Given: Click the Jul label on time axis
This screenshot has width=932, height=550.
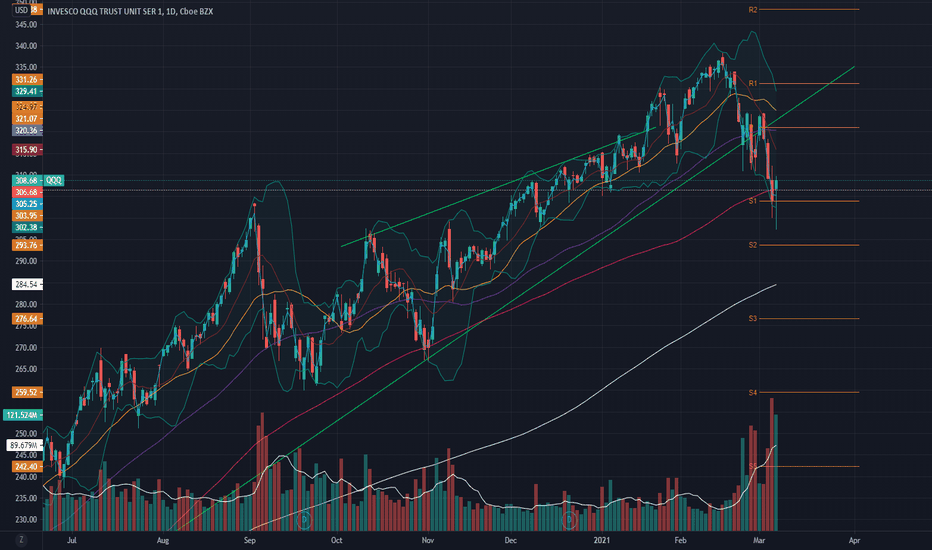Looking at the screenshot, I should (72, 540).
